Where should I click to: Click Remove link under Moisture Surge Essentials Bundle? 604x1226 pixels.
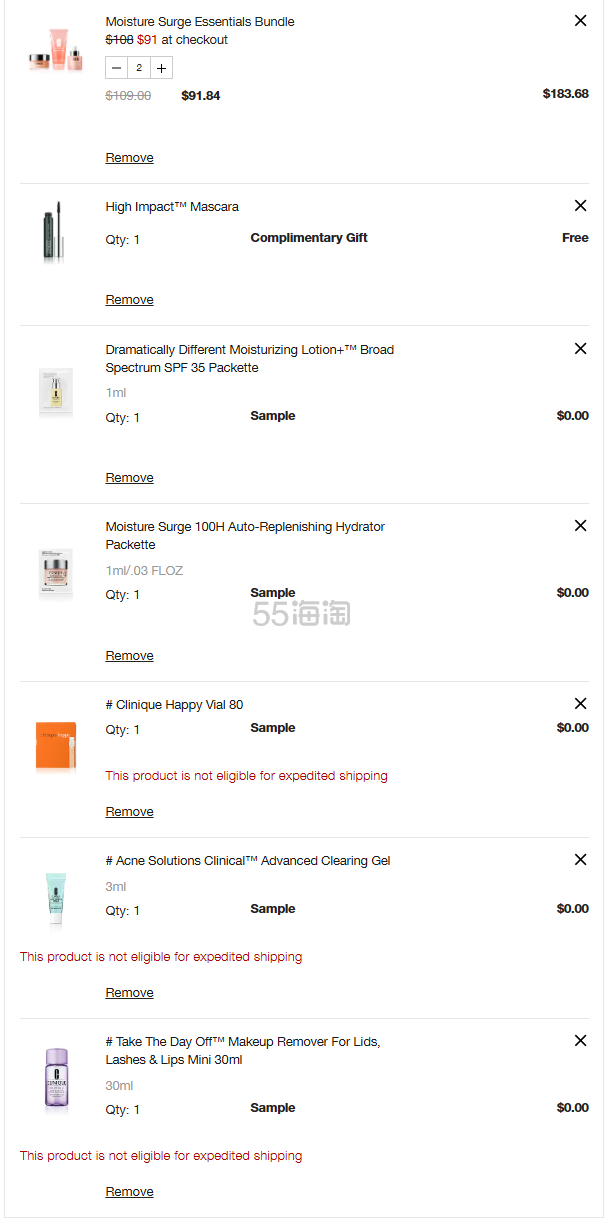pyautogui.click(x=130, y=158)
